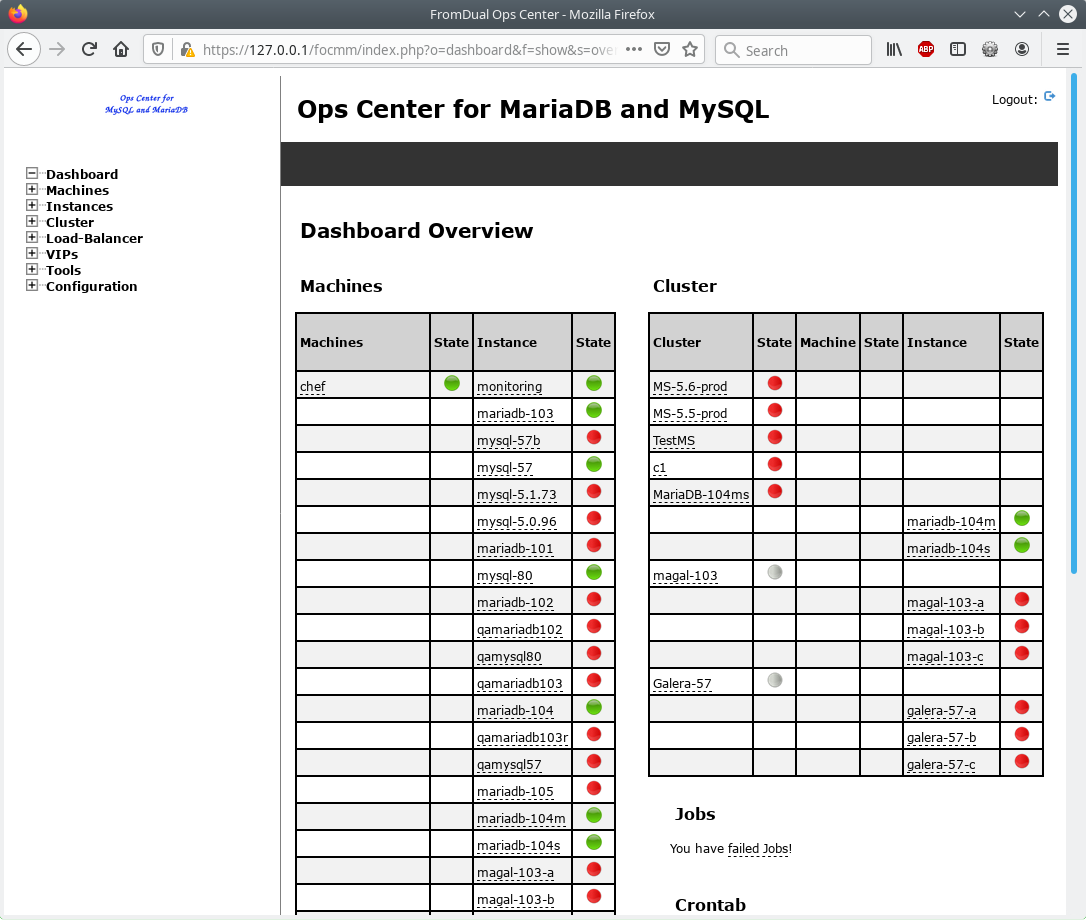Open tracking protection shield icon
The height and width of the screenshot is (920, 1086).
(x=158, y=49)
